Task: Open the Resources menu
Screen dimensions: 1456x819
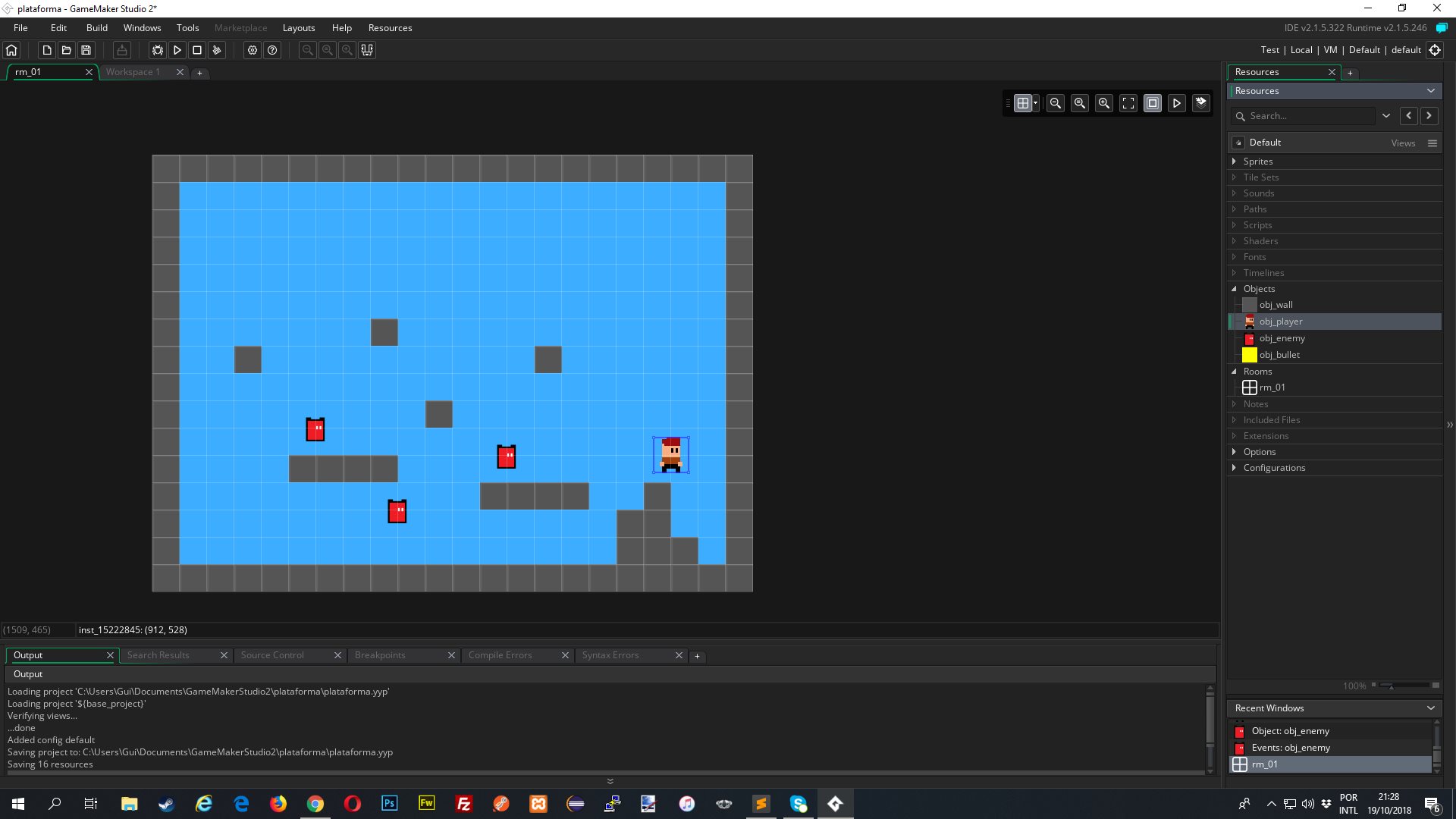Action: 389,27
